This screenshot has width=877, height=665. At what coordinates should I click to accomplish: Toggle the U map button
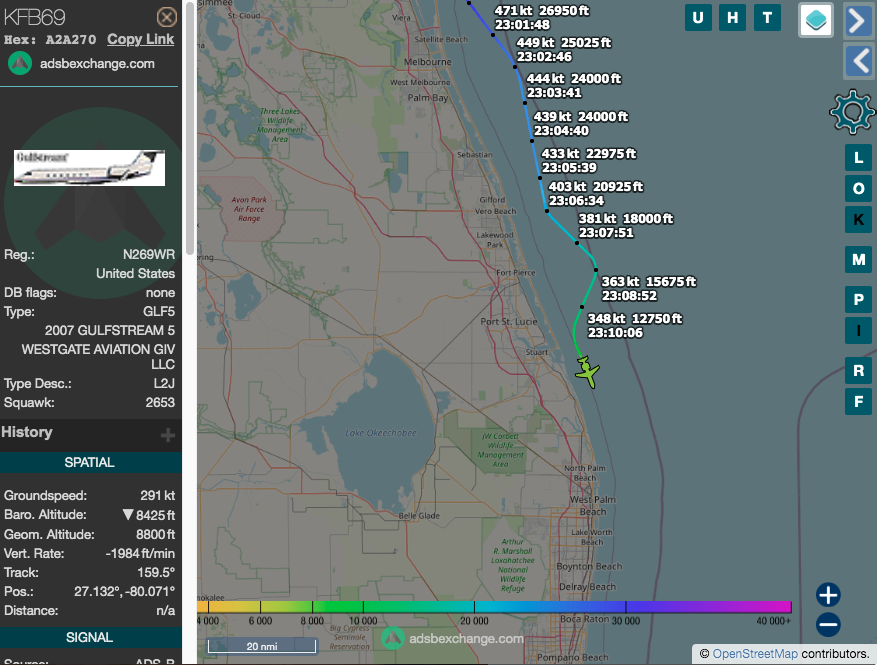point(698,17)
